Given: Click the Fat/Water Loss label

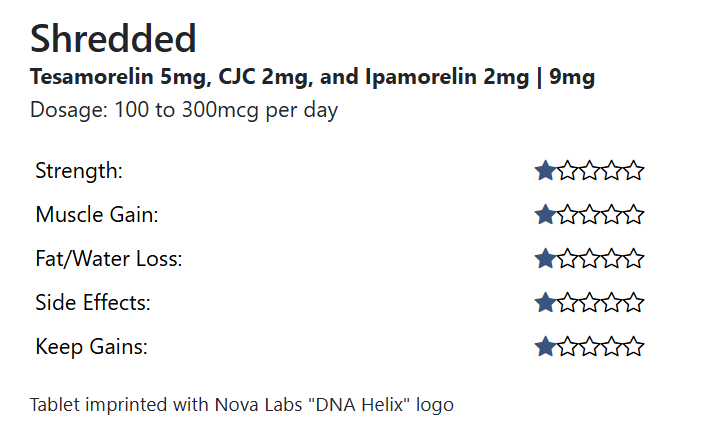Looking at the screenshot, I should coord(108,259).
